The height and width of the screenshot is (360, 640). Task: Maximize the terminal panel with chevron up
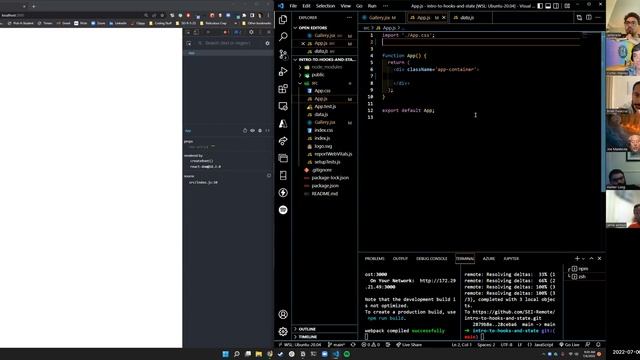[591, 258]
